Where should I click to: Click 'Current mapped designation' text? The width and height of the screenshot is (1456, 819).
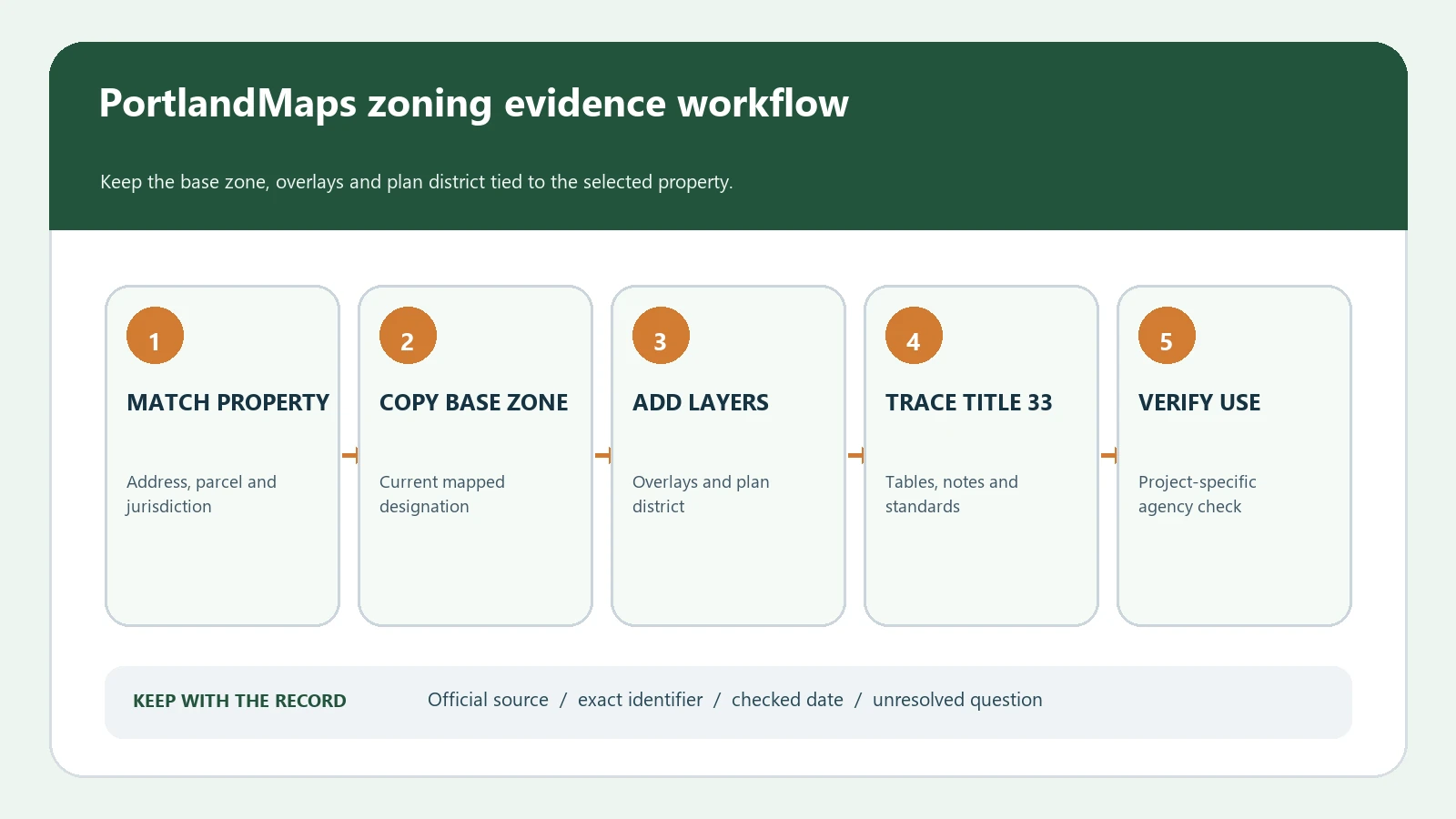442,494
